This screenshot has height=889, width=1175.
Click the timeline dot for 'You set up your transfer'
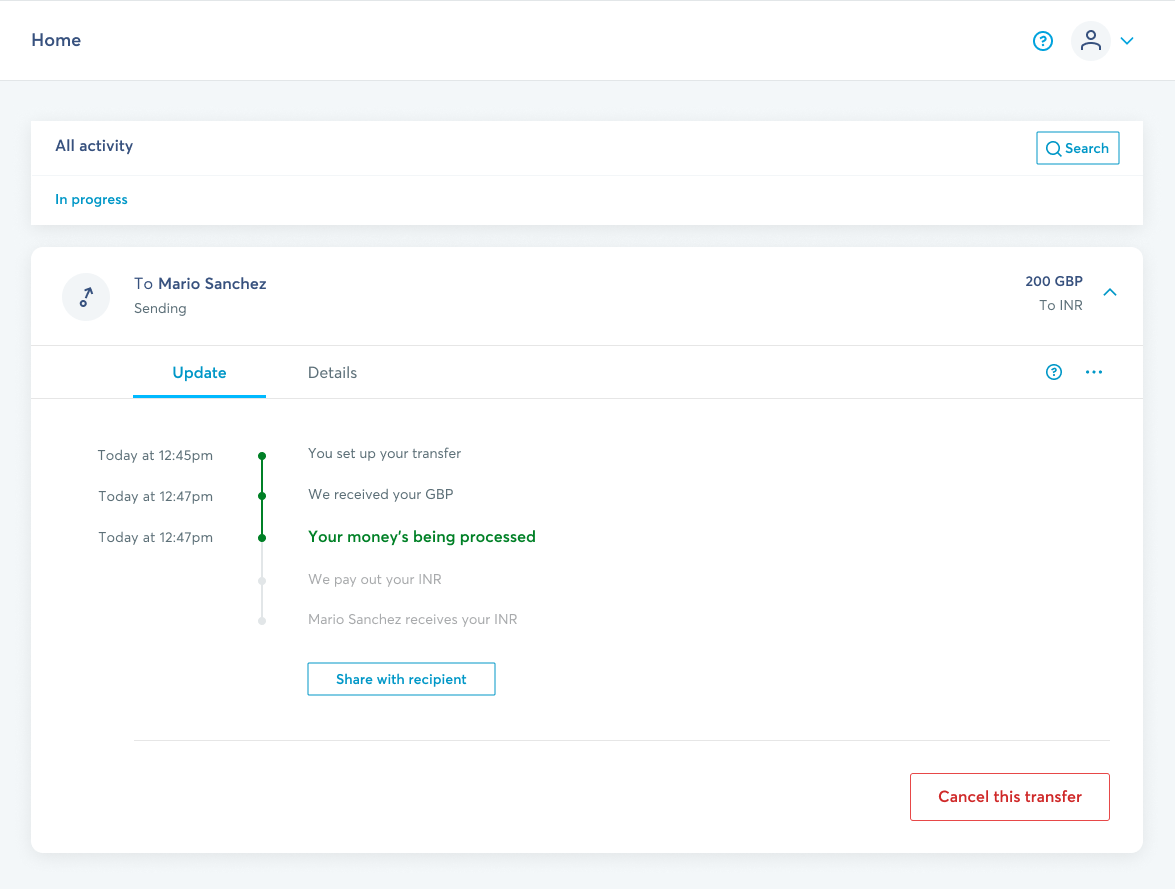262,455
